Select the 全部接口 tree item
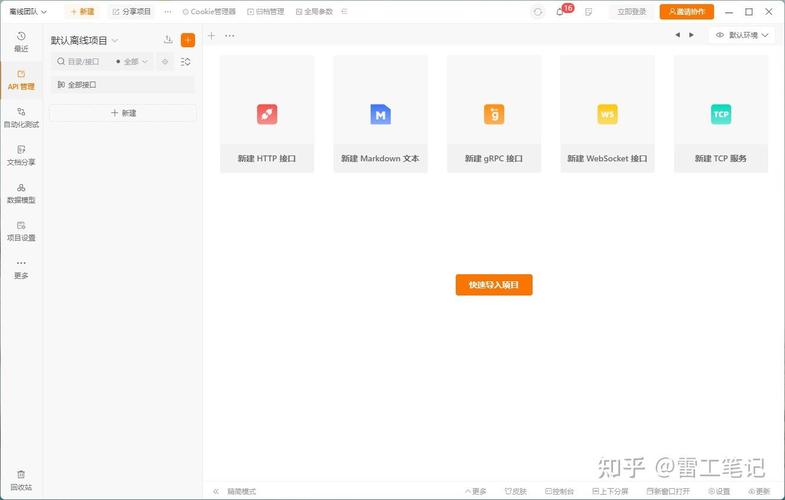This screenshot has height=500, width=785. 123,85
